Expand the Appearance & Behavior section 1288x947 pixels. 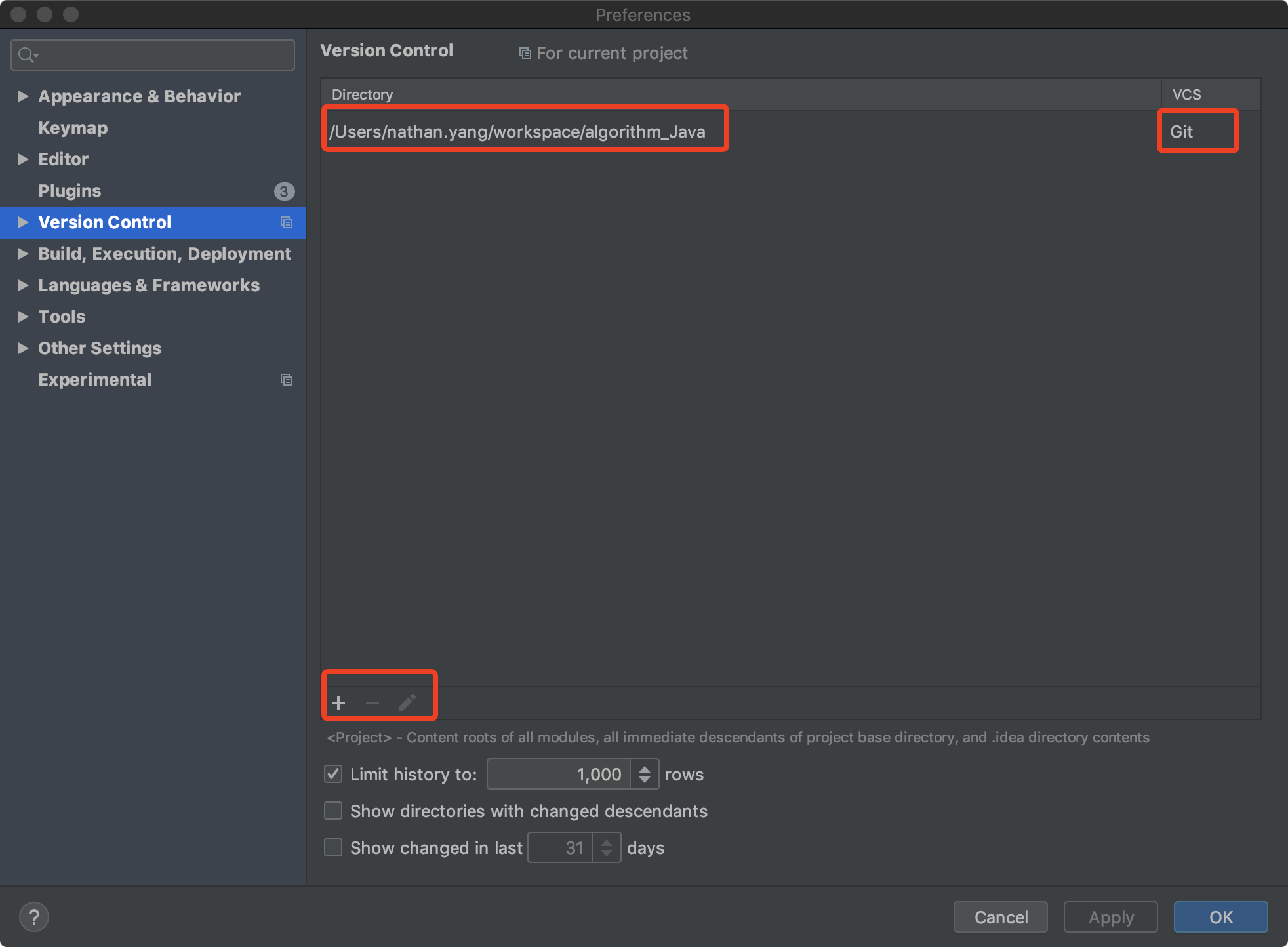23,96
